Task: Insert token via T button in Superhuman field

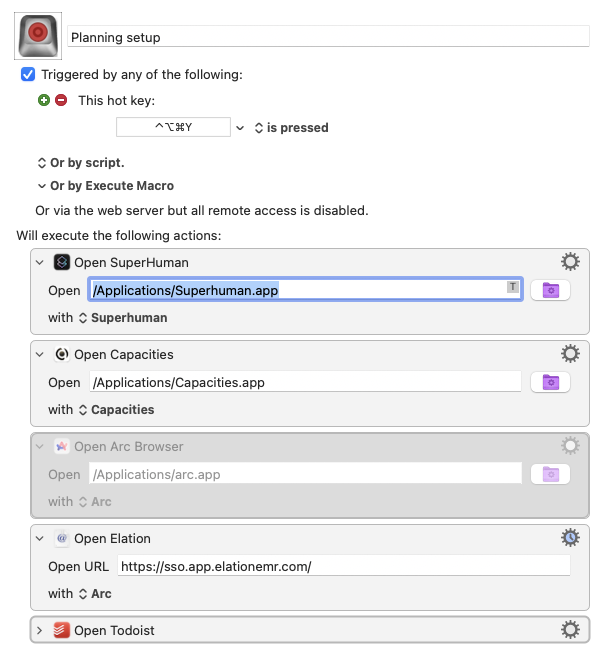Action: pyautogui.click(x=513, y=286)
